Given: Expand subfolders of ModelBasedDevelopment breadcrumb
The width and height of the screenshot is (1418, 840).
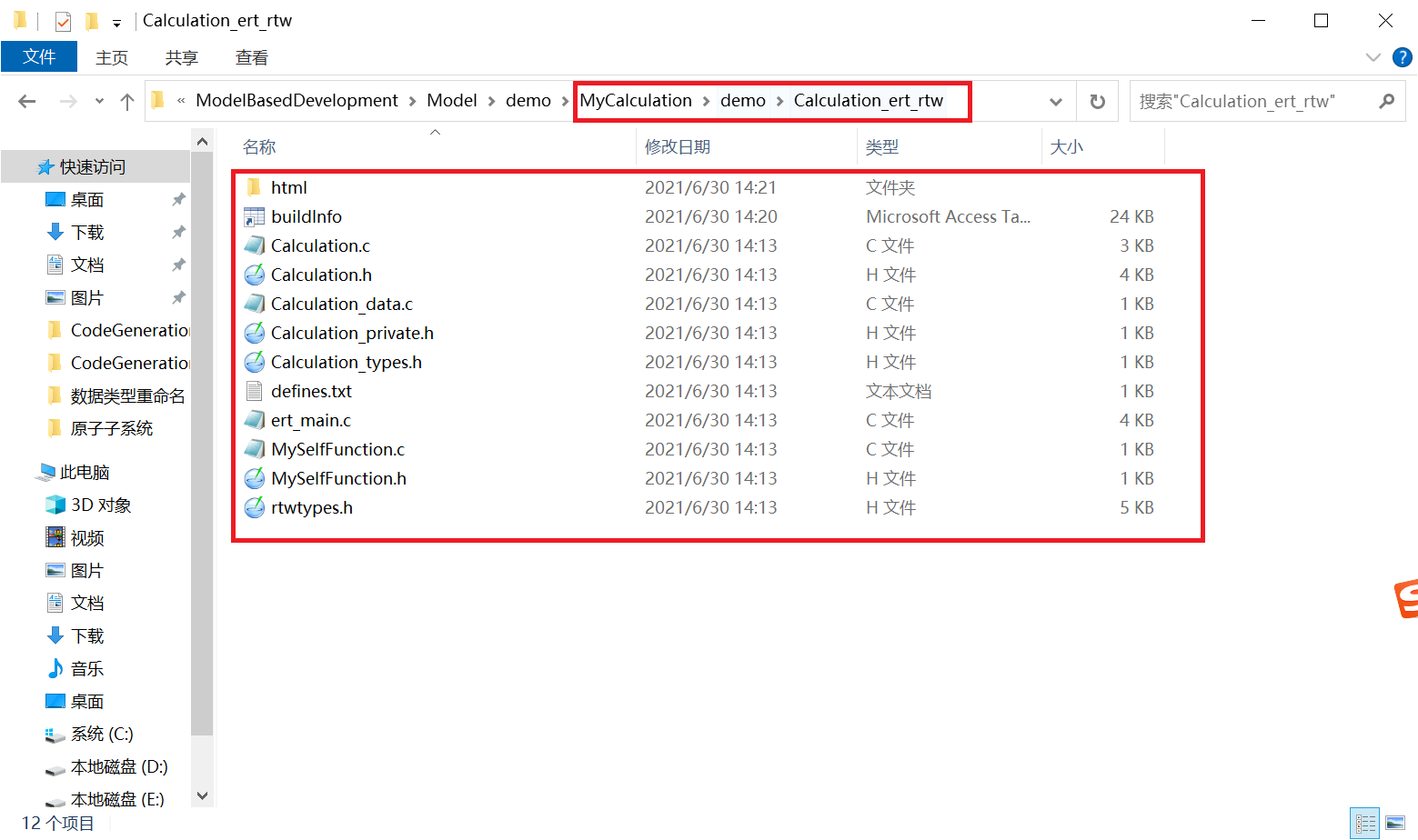Looking at the screenshot, I should click(x=413, y=101).
